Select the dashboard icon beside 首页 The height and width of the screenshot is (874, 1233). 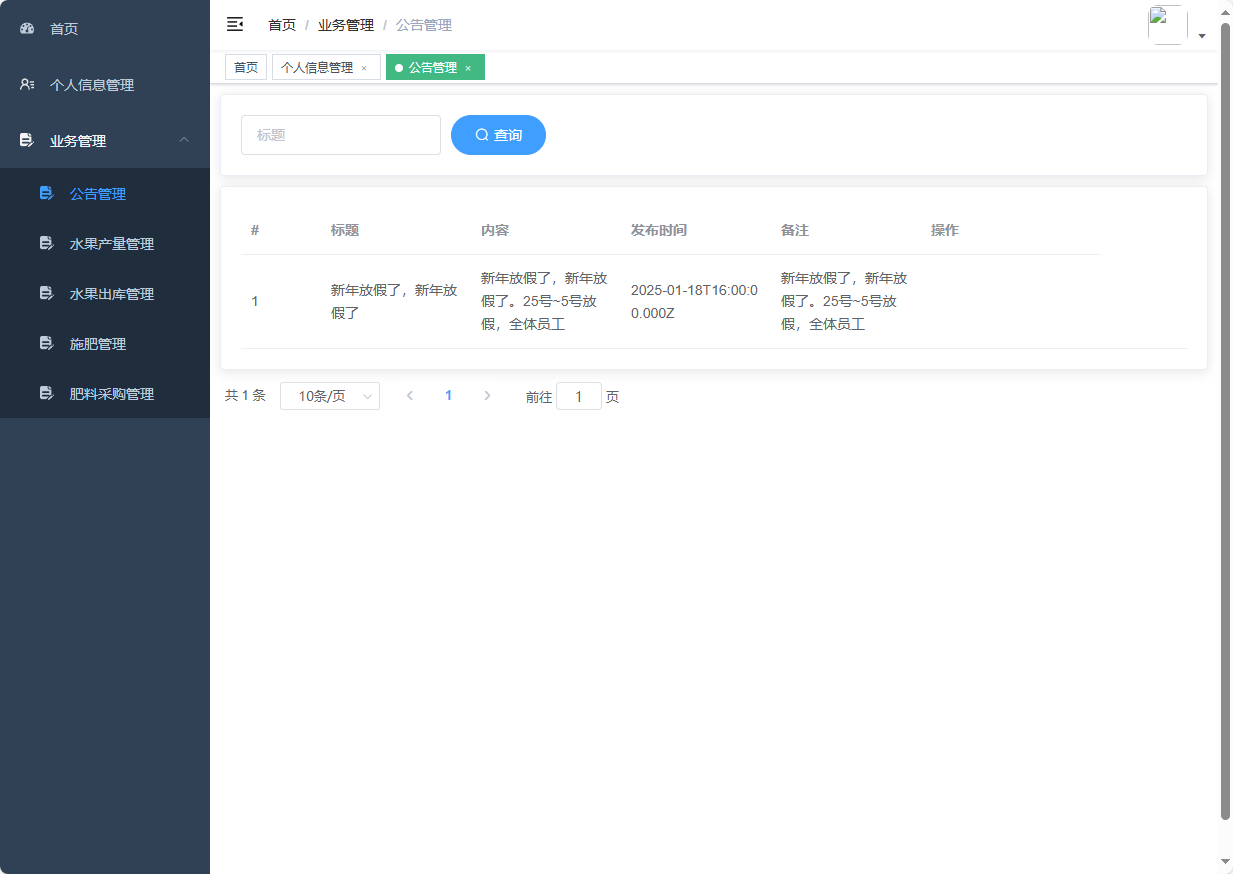[26, 28]
